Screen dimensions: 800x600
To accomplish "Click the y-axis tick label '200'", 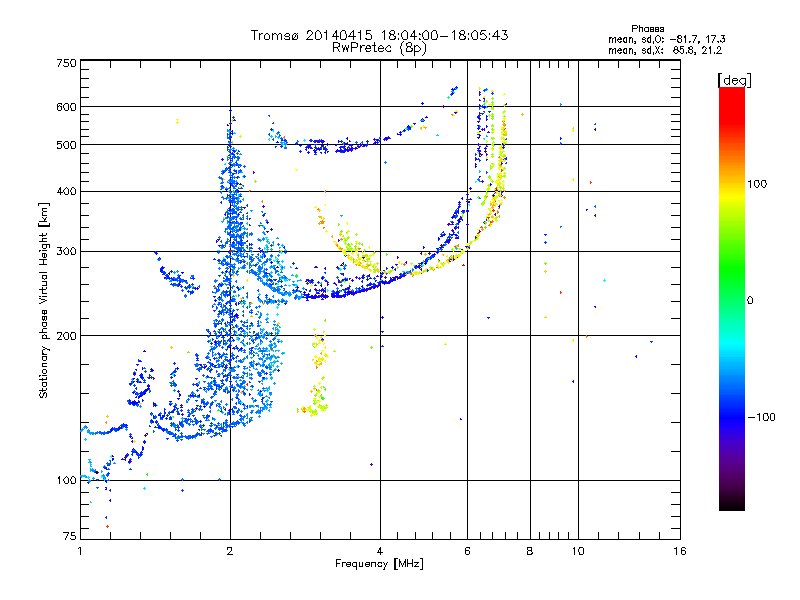I will tap(66, 336).
